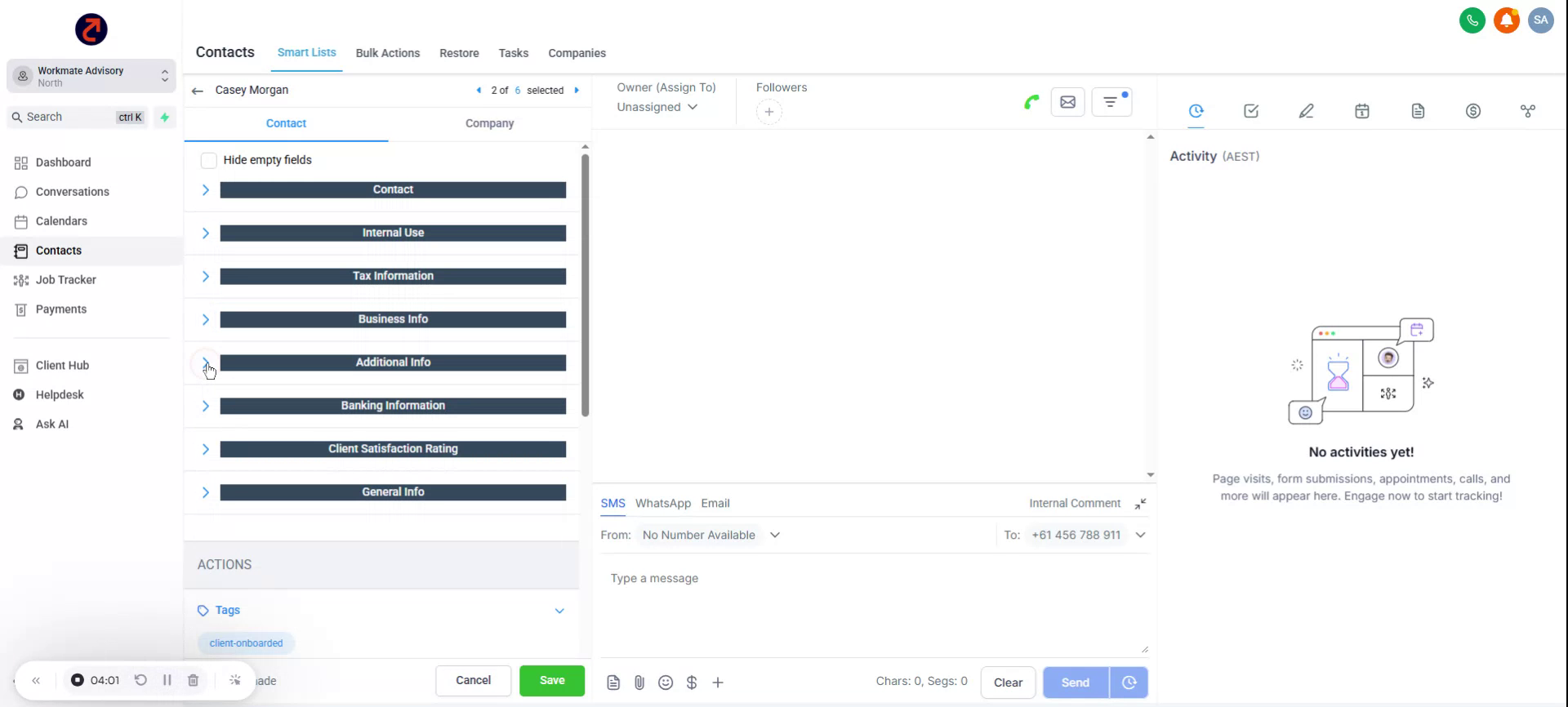Image resolution: width=1568 pixels, height=707 pixels.
Task: Go to next selected contact
Action: point(577,91)
